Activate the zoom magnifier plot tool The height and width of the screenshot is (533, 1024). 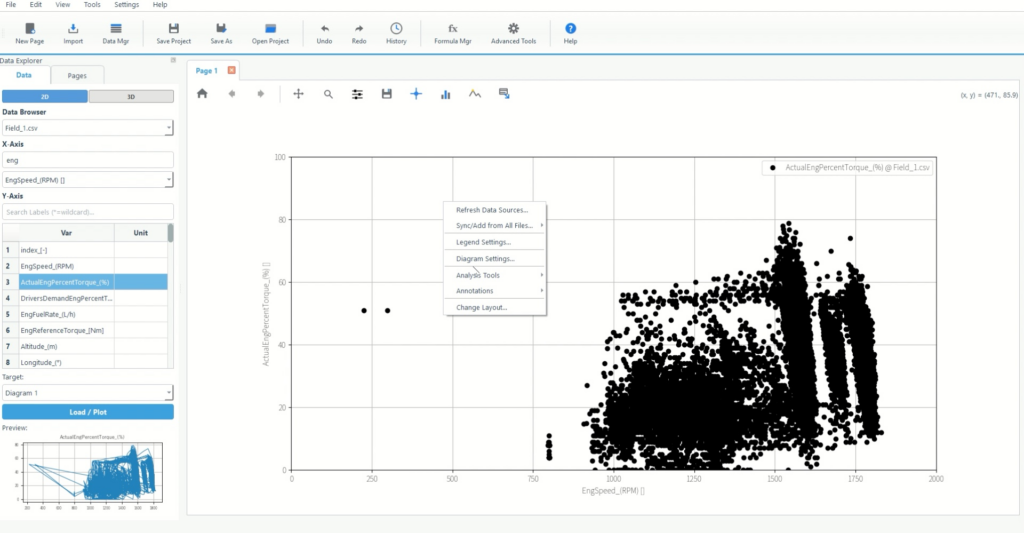pyautogui.click(x=328, y=93)
